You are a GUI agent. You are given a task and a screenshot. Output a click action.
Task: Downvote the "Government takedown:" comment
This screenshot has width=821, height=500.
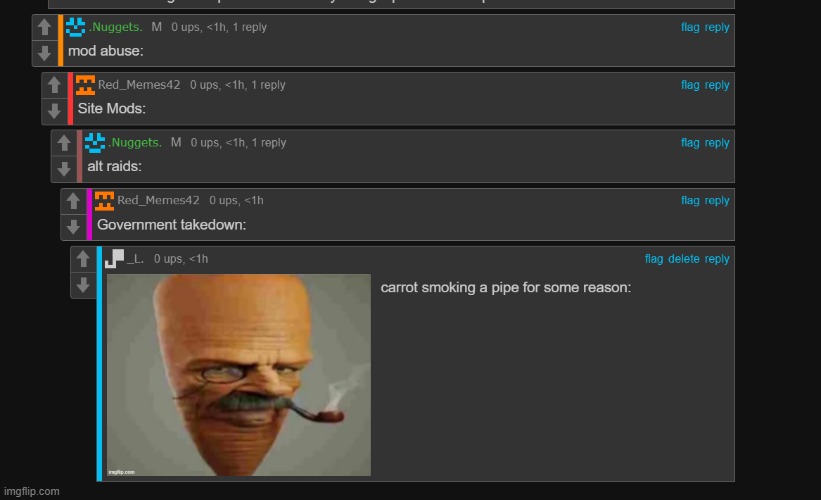point(73,226)
